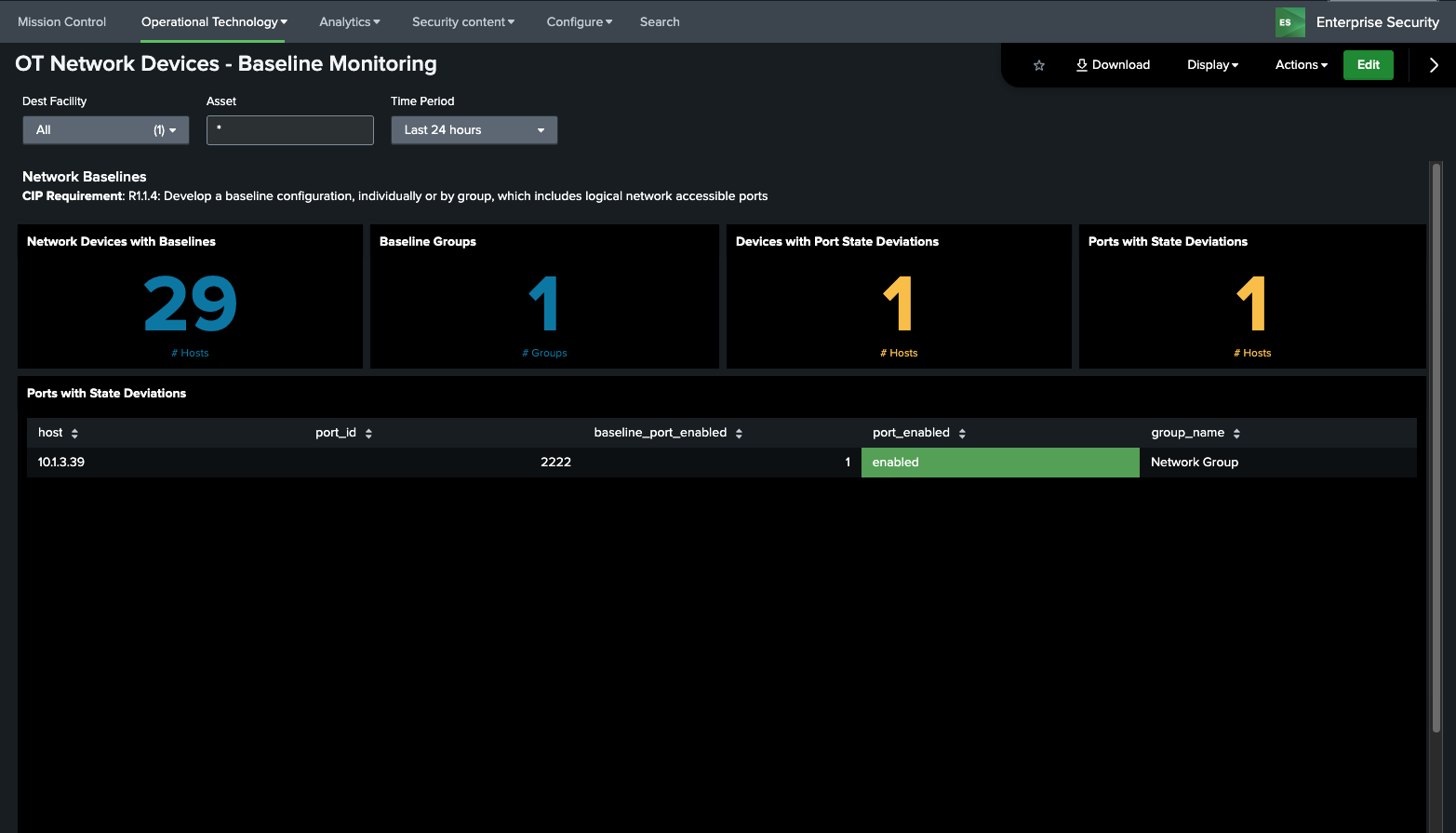This screenshot has width=1456, height=833.
Task: Open the Operational Technology menu
Action: [x=214, y=22]
